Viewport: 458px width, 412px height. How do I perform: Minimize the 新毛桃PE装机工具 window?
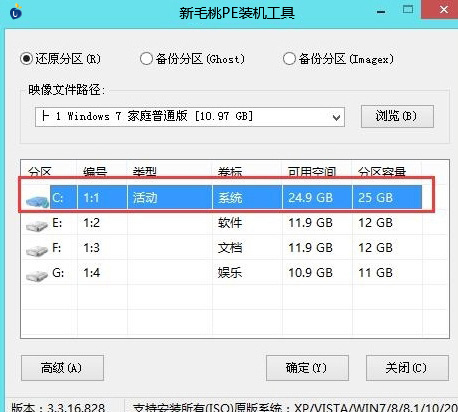[x=381, y=12]
